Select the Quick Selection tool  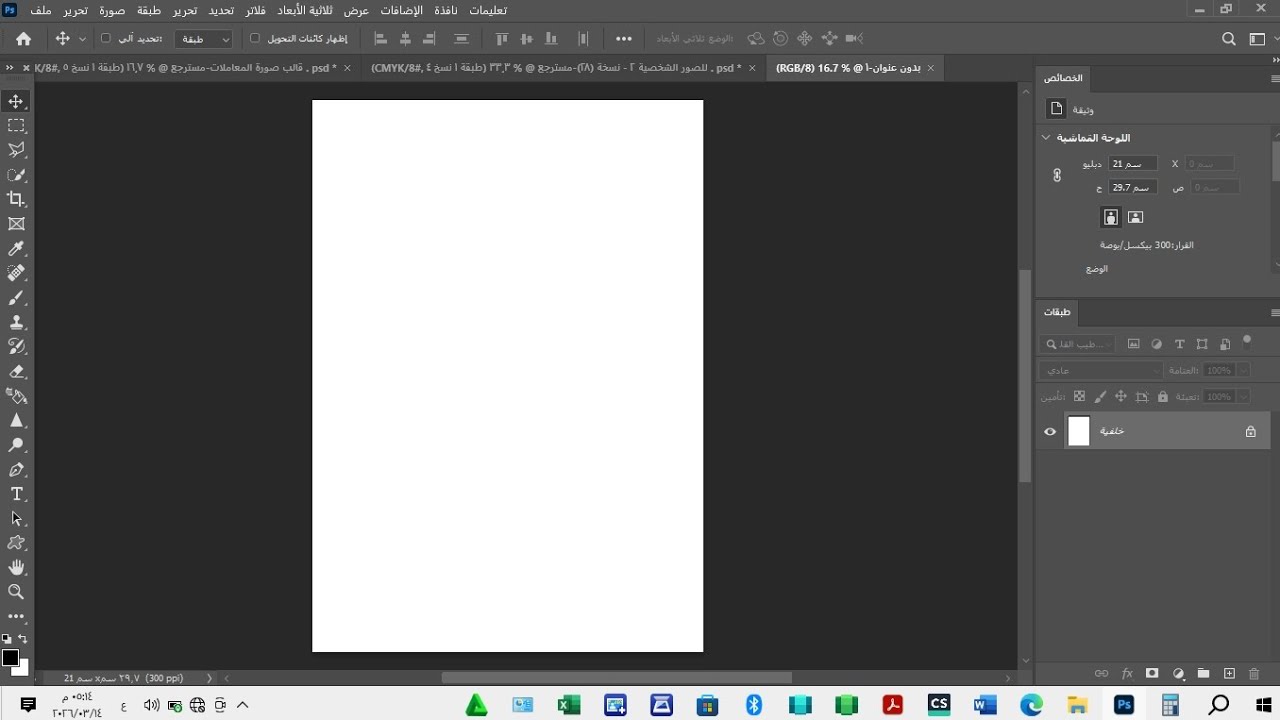16,175
